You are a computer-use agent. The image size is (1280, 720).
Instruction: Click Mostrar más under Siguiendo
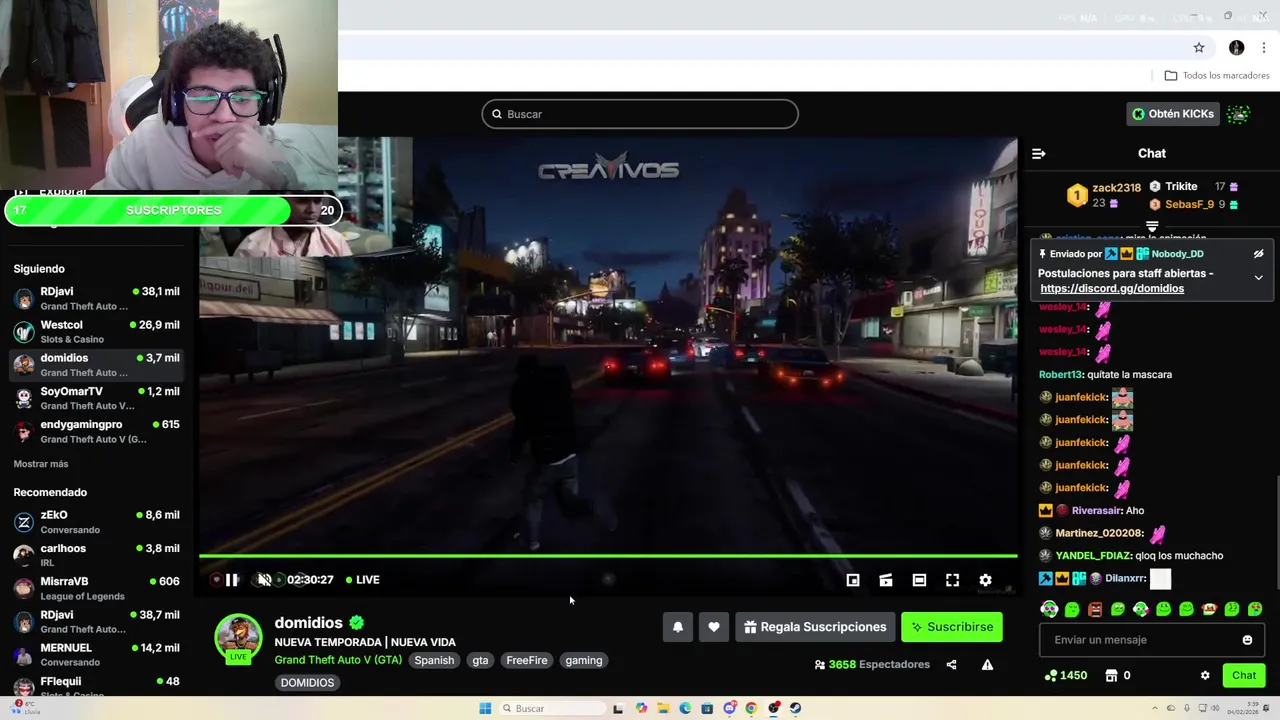(41, 464)
